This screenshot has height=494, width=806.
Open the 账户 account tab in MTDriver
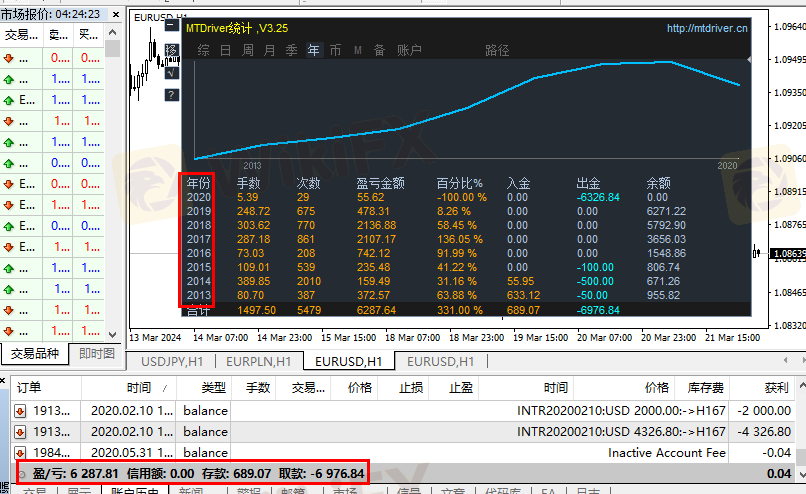coord(409,50)
